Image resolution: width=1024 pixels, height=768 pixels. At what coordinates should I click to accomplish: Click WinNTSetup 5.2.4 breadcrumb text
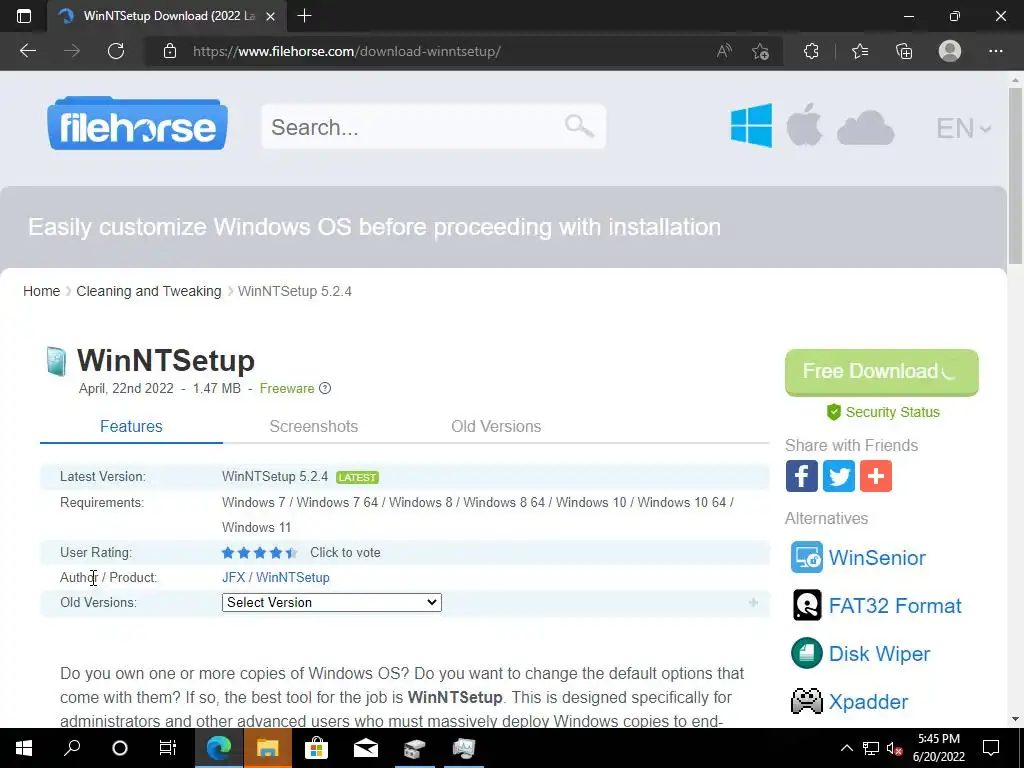pyautogui.click(x=295, y=291)
